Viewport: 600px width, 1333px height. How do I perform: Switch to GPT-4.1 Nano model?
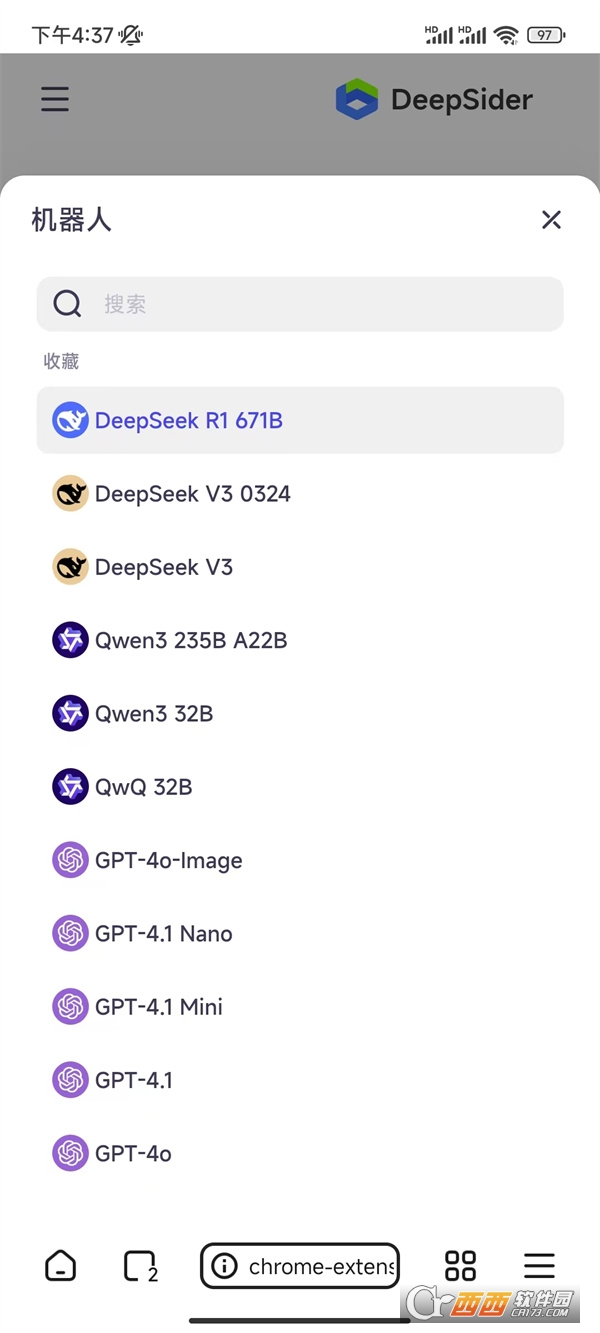[x=164, y=934]
